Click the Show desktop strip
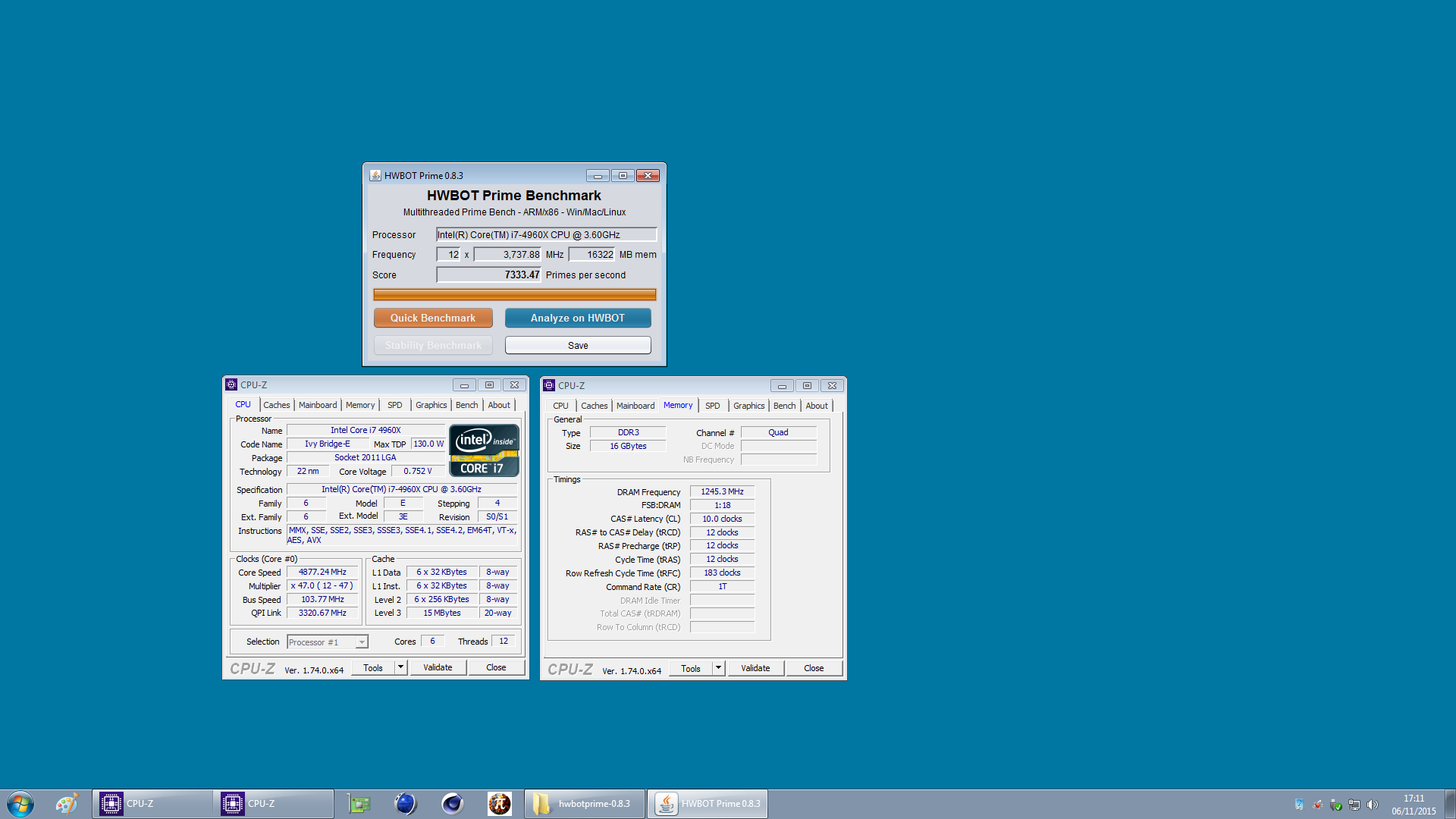The image size is (1456, 819). pyautogui.click(x=1450, y=804)
